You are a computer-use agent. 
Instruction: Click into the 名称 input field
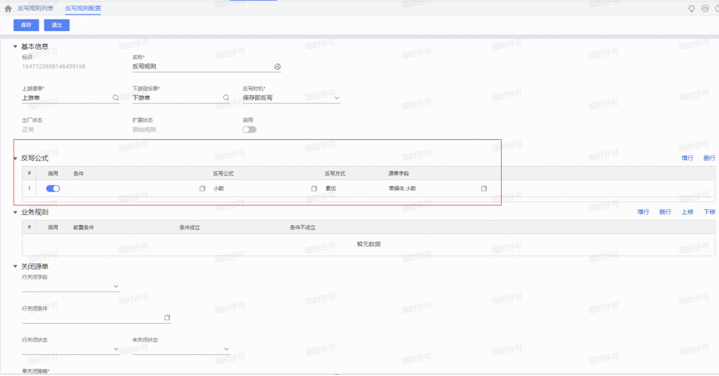coord(203,66)
